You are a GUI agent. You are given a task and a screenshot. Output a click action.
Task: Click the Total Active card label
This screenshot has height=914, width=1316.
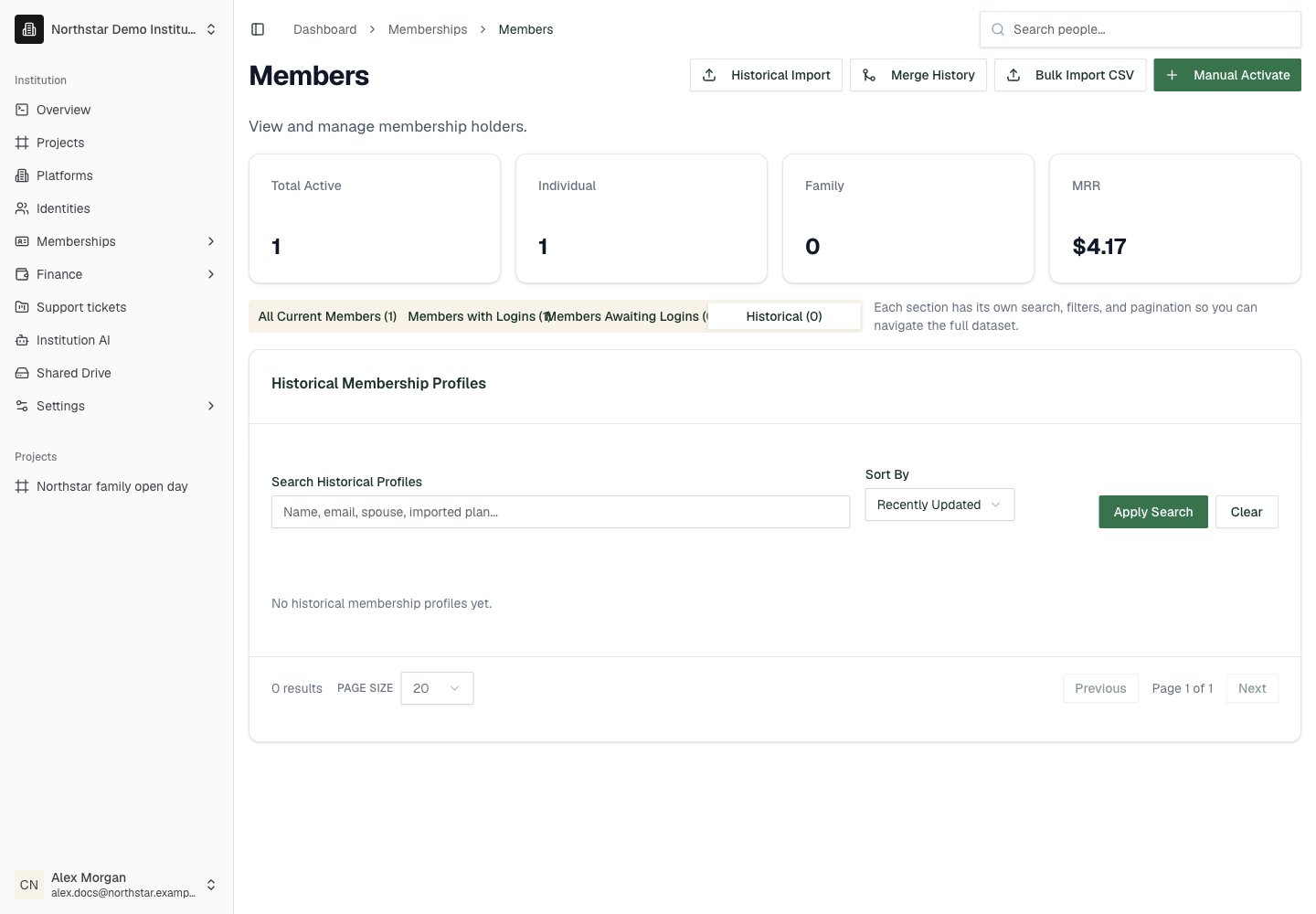[x=306, y=186]
